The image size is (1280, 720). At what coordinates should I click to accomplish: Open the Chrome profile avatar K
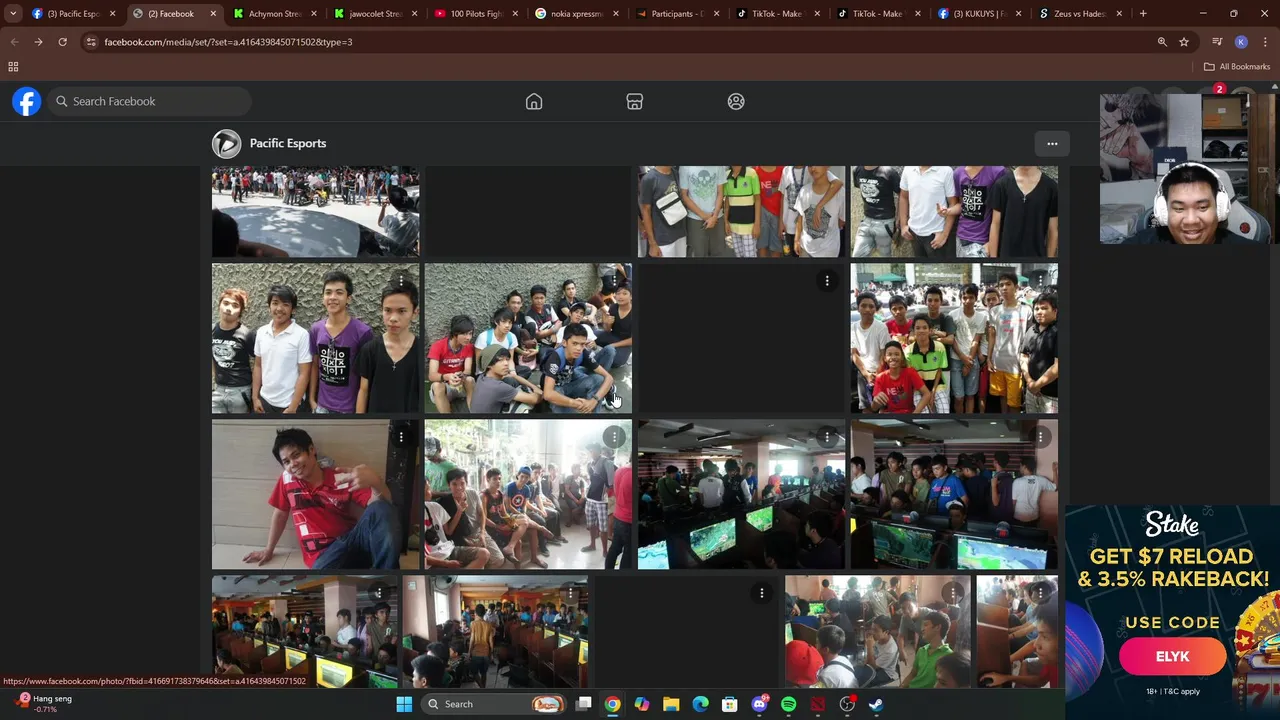(x=1241, y=42)
